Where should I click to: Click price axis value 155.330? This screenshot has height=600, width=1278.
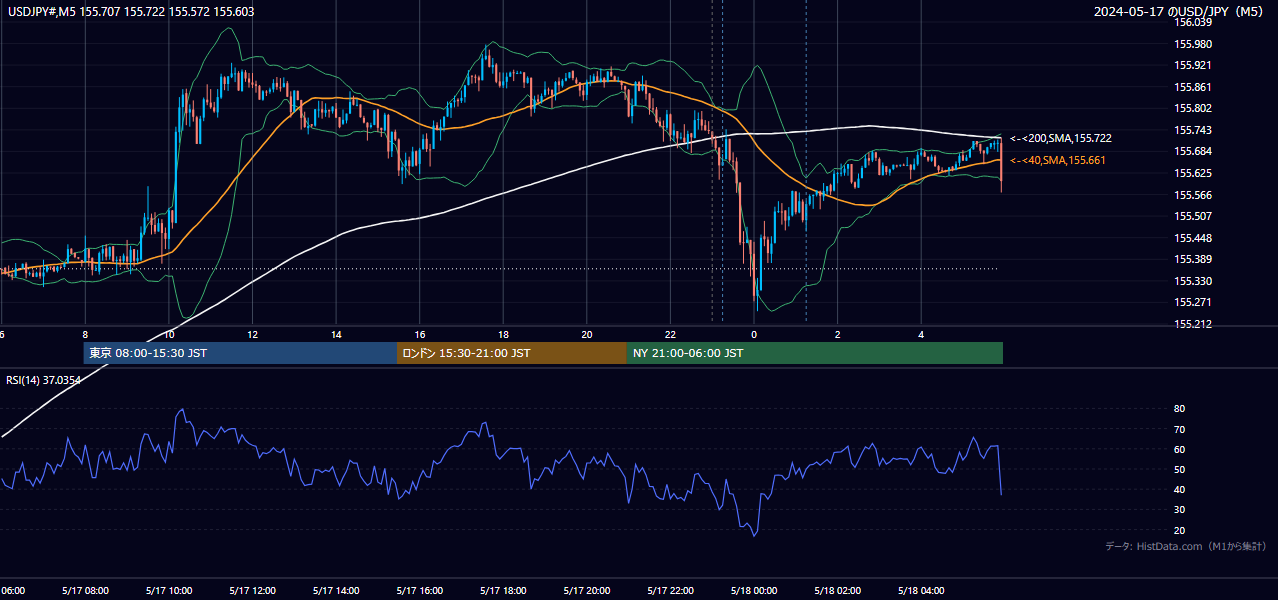click(1193, 281)
